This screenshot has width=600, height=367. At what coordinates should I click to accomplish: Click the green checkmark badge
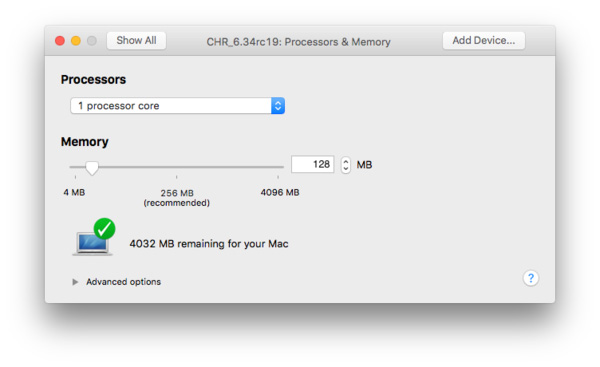[104, 229]
